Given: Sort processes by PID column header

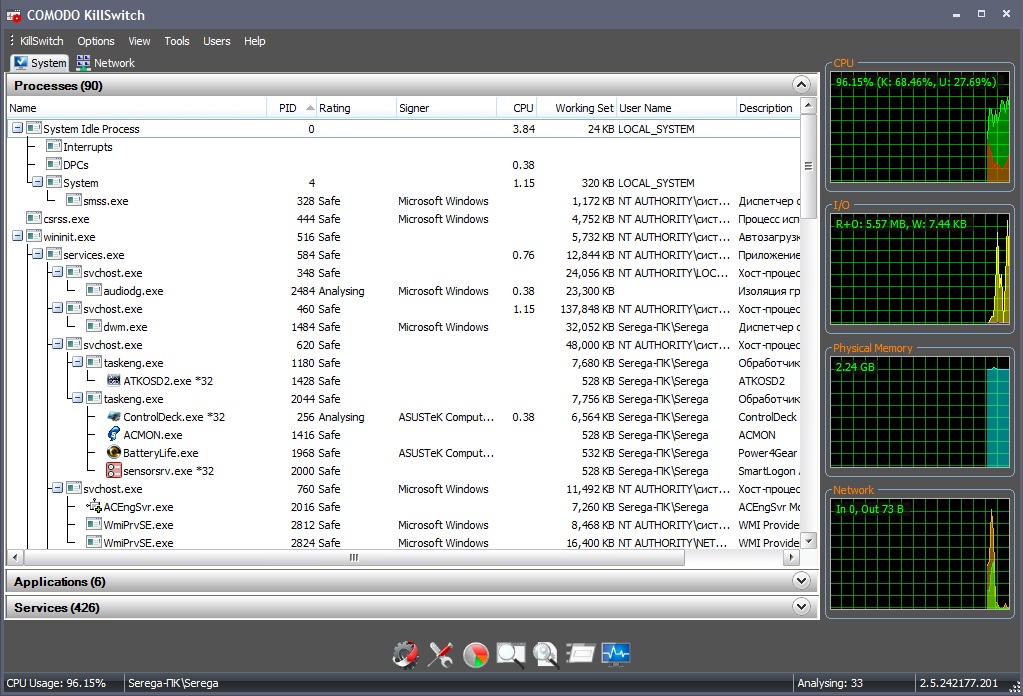Looking at the screenshot, I should coord(292,108).
